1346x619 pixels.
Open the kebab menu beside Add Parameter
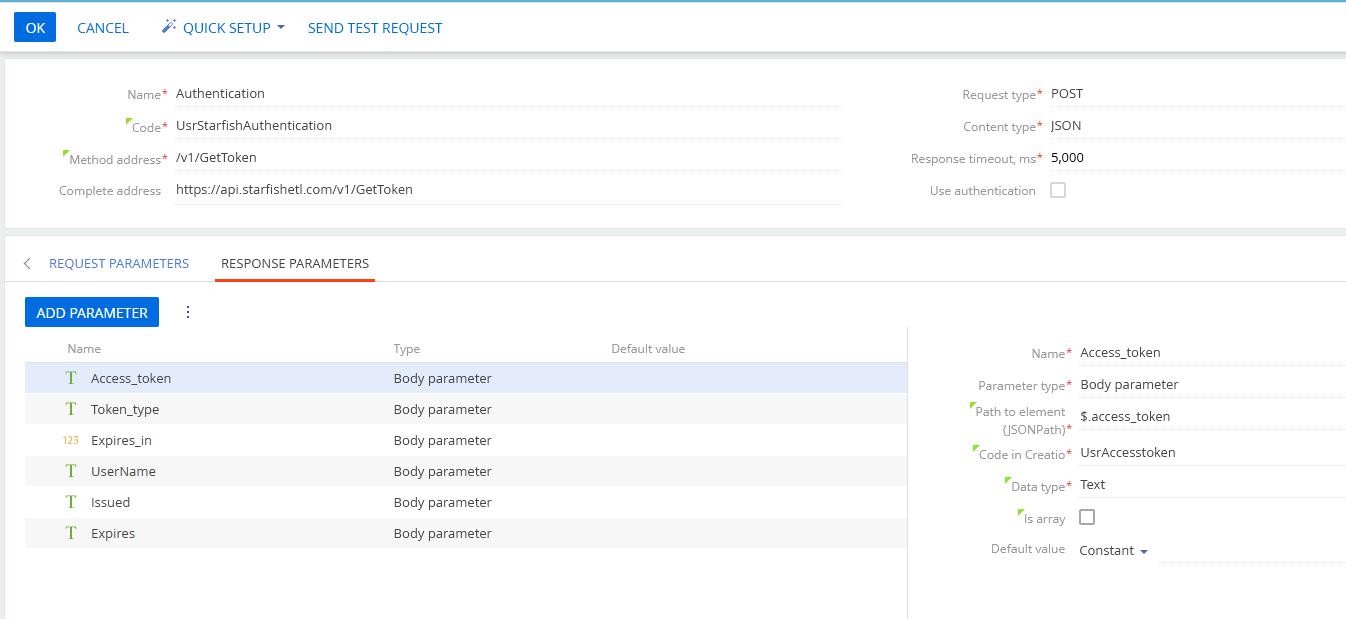[x=188, y=312]
